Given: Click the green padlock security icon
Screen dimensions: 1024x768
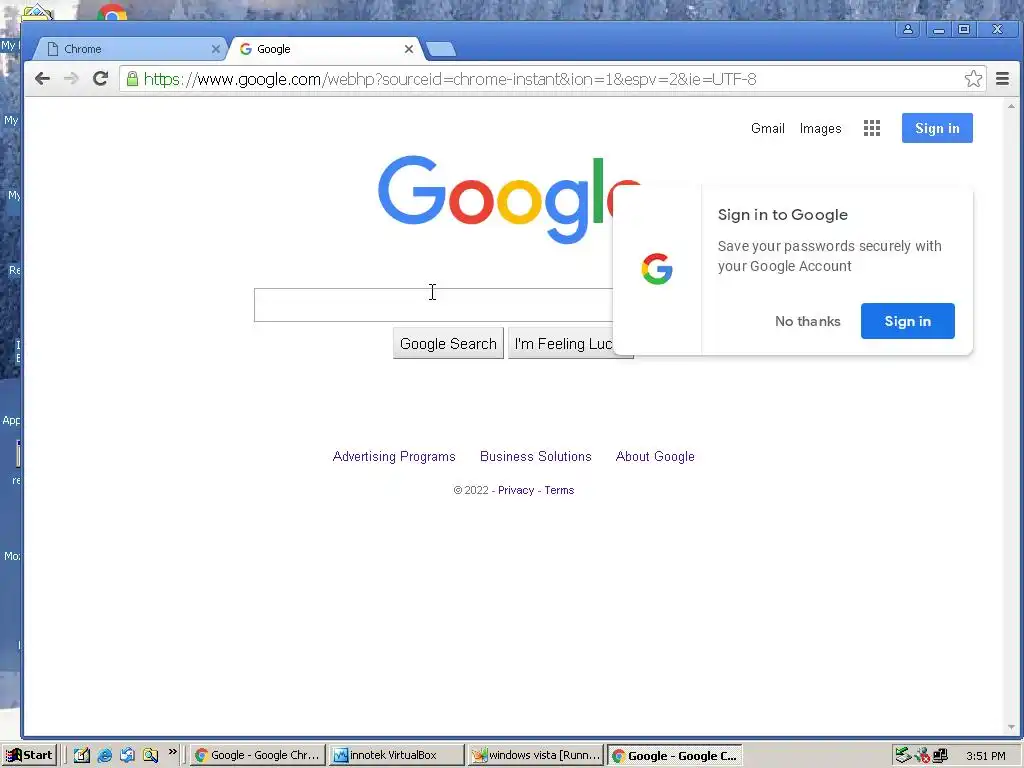Looking at the screenshot, I should tap(132, 79).
